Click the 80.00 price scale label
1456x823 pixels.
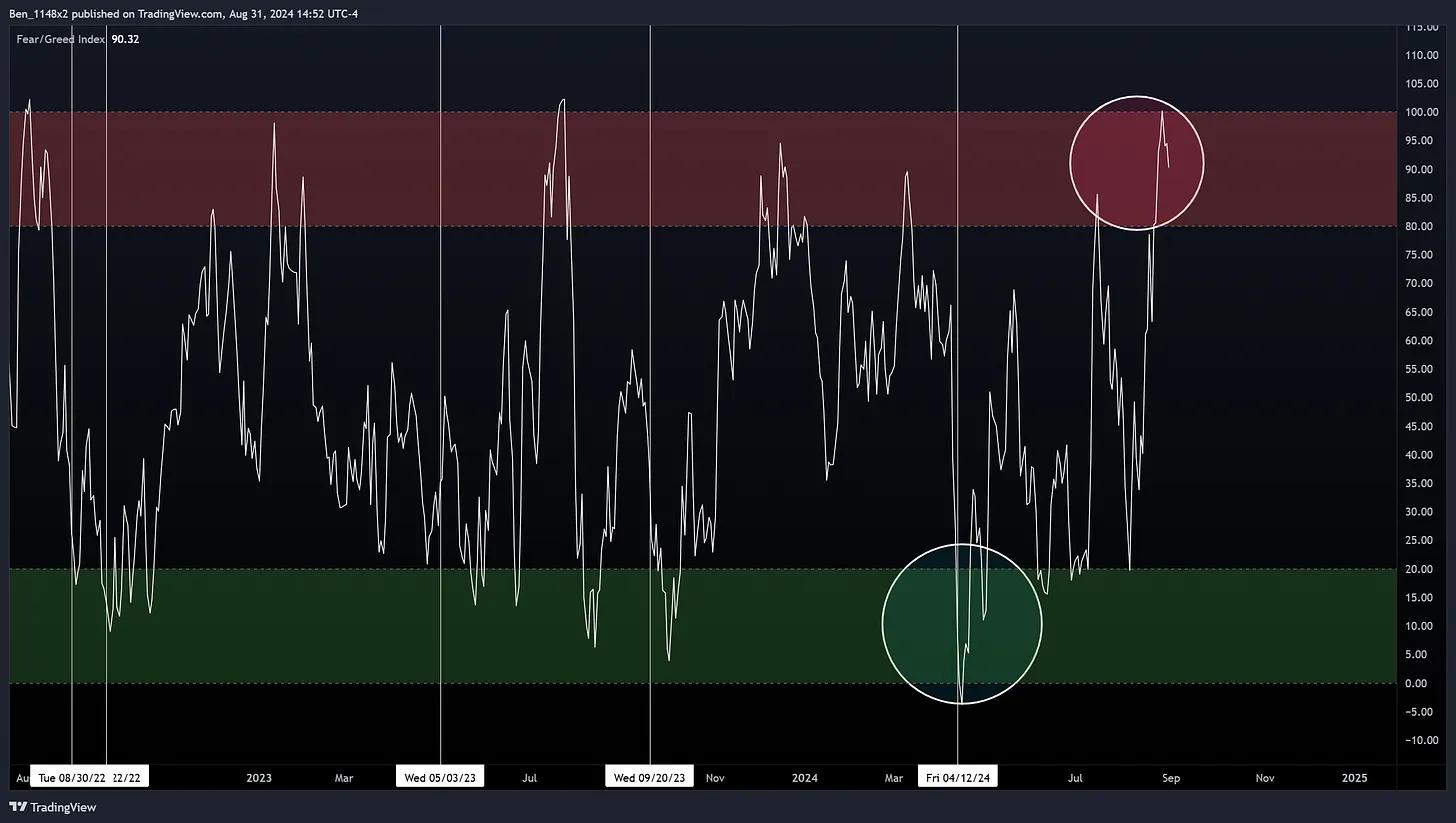pyautogui.click(x=1421, y=226)
